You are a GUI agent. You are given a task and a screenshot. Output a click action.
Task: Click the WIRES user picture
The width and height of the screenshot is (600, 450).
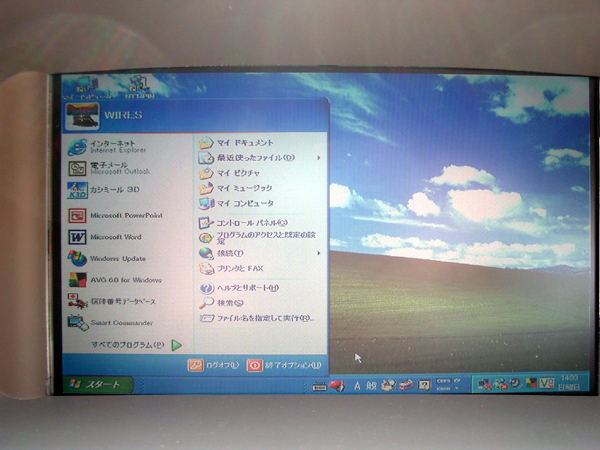(x=82, y=116)
